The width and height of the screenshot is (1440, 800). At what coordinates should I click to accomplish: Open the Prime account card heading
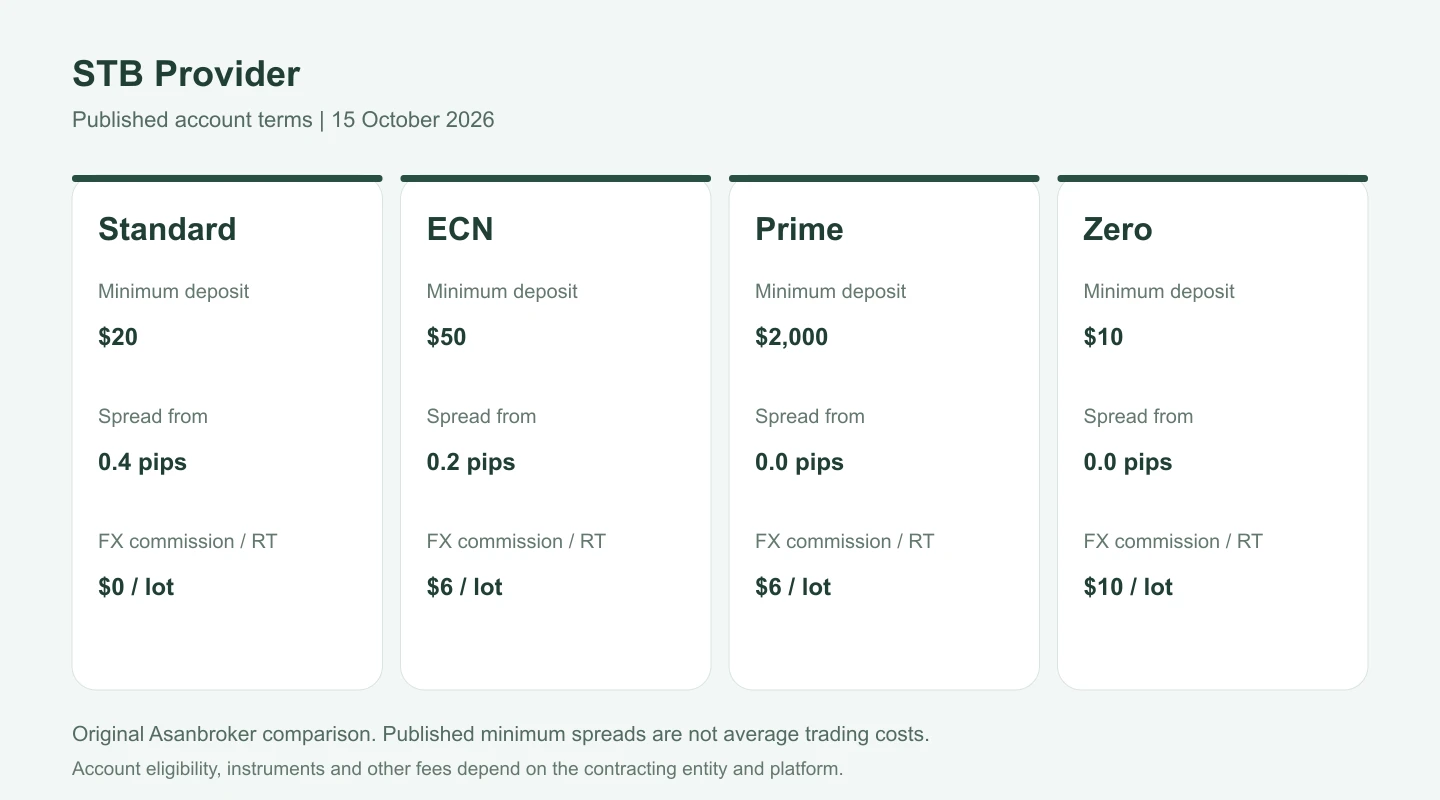click(799, 229)
